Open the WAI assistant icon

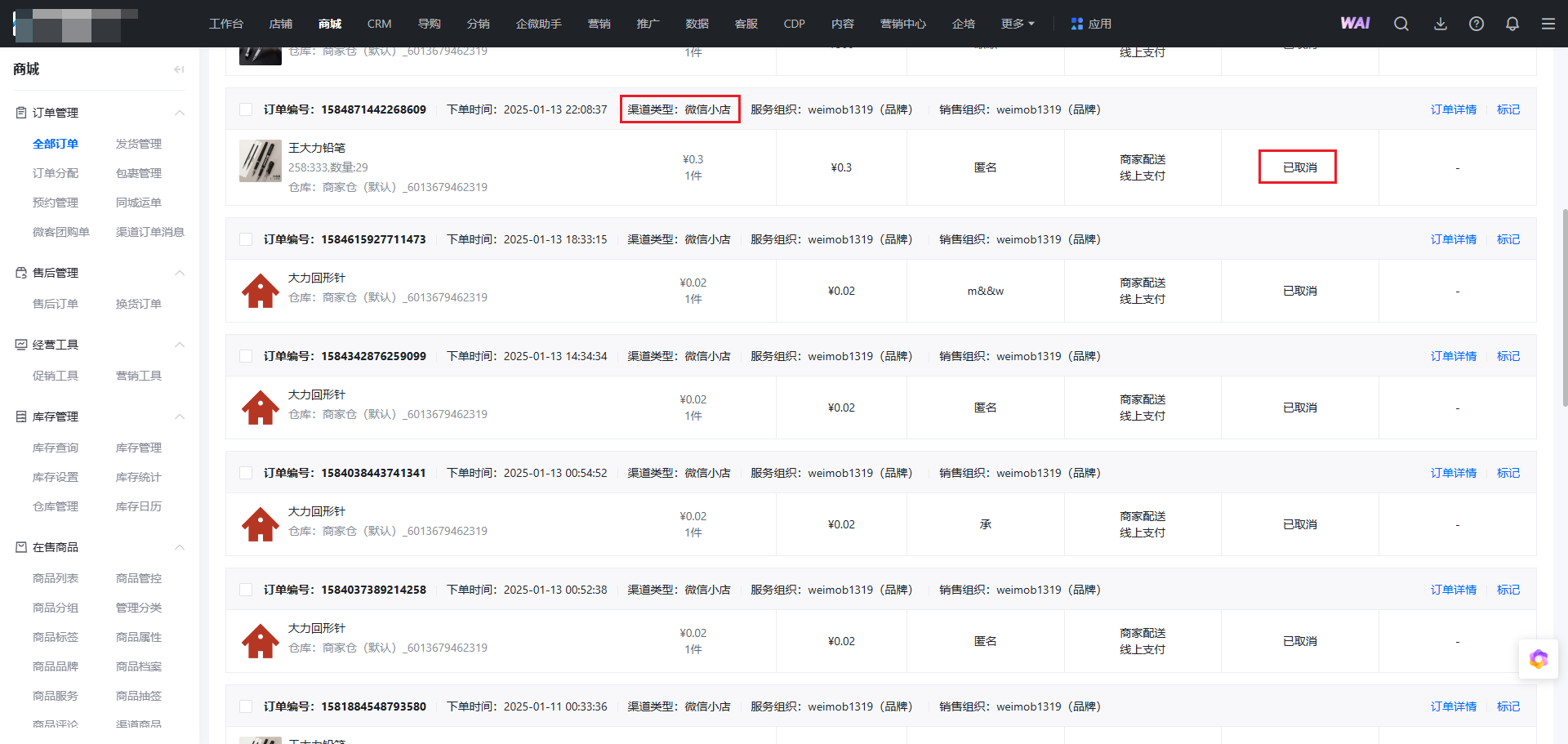[x=1355, y=24]
